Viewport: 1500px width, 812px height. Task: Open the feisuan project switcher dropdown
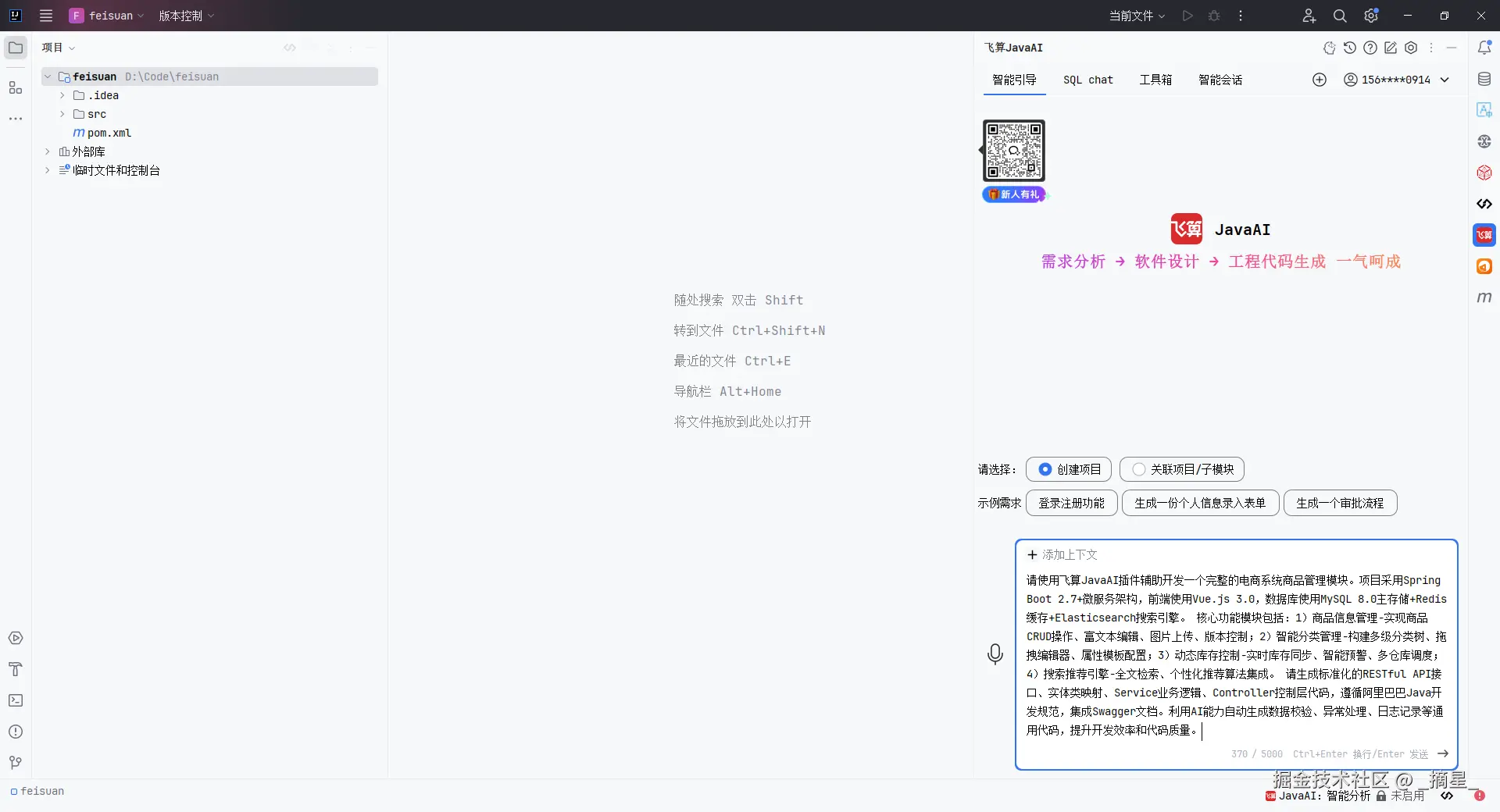107,16
